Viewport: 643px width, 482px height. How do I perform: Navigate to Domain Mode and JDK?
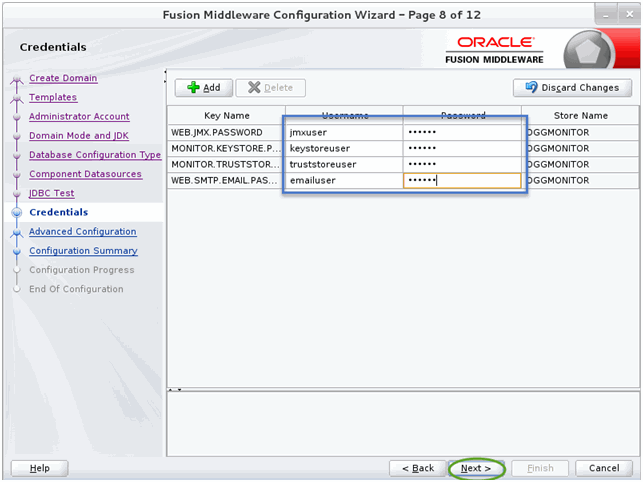click(x=79, y=136)
